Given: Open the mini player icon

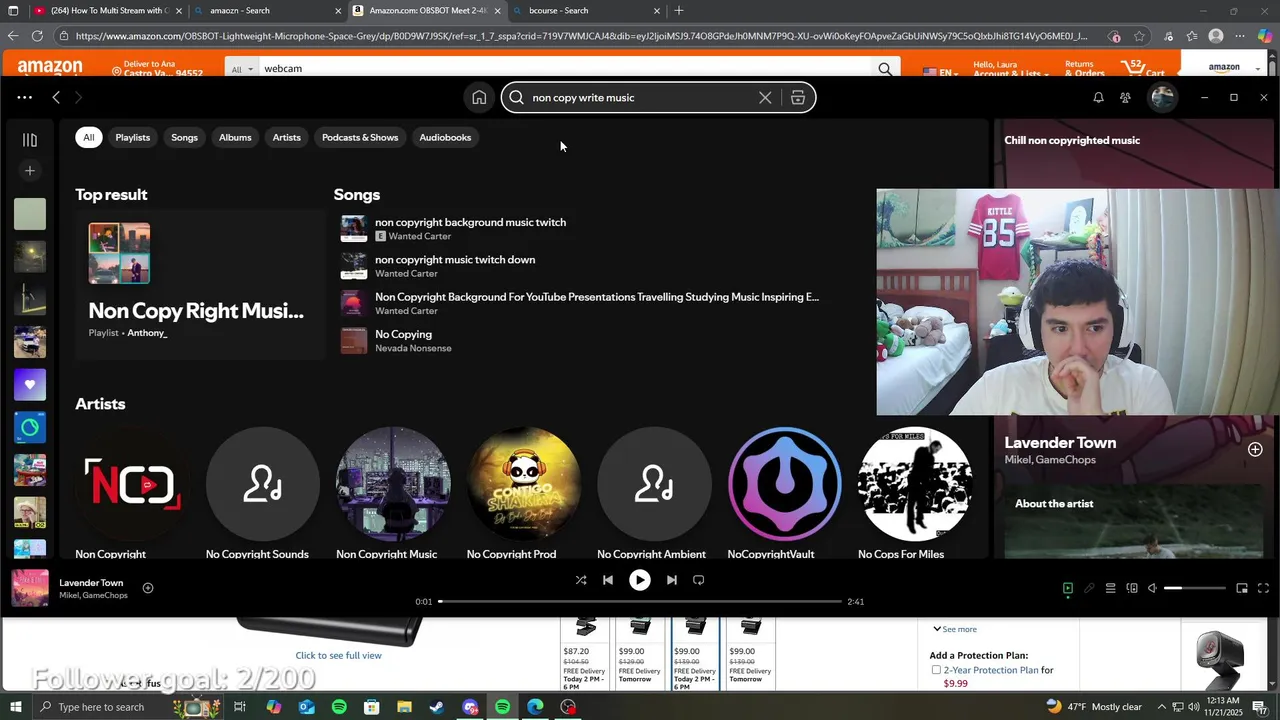Looking at the screenshot, I should click(x=1242, y=588).
